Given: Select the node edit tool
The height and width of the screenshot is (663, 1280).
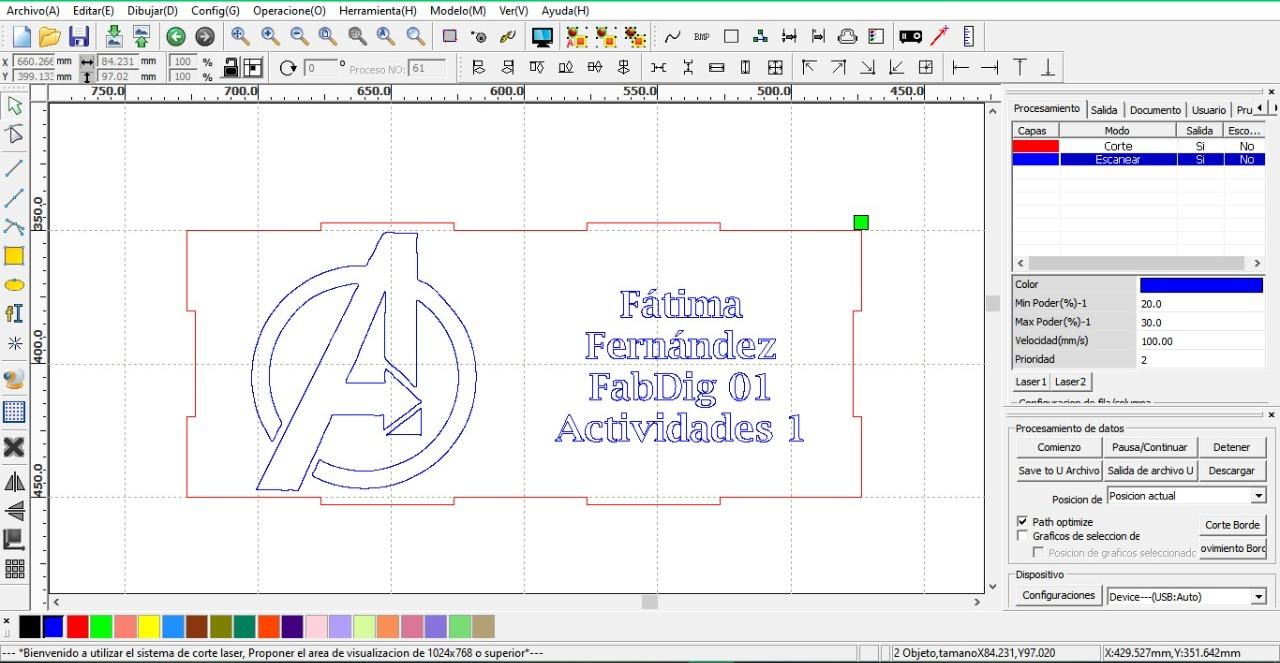Looking at the screenshot, I should [x=14, y=135].
